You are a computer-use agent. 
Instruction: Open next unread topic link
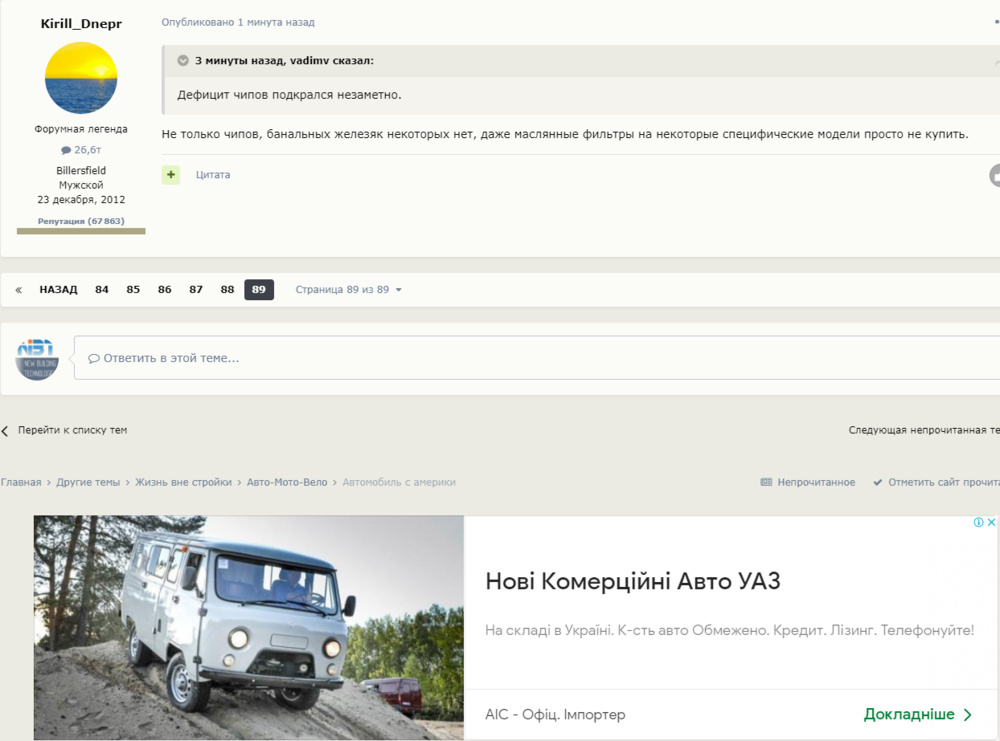[x=924, y=430]
